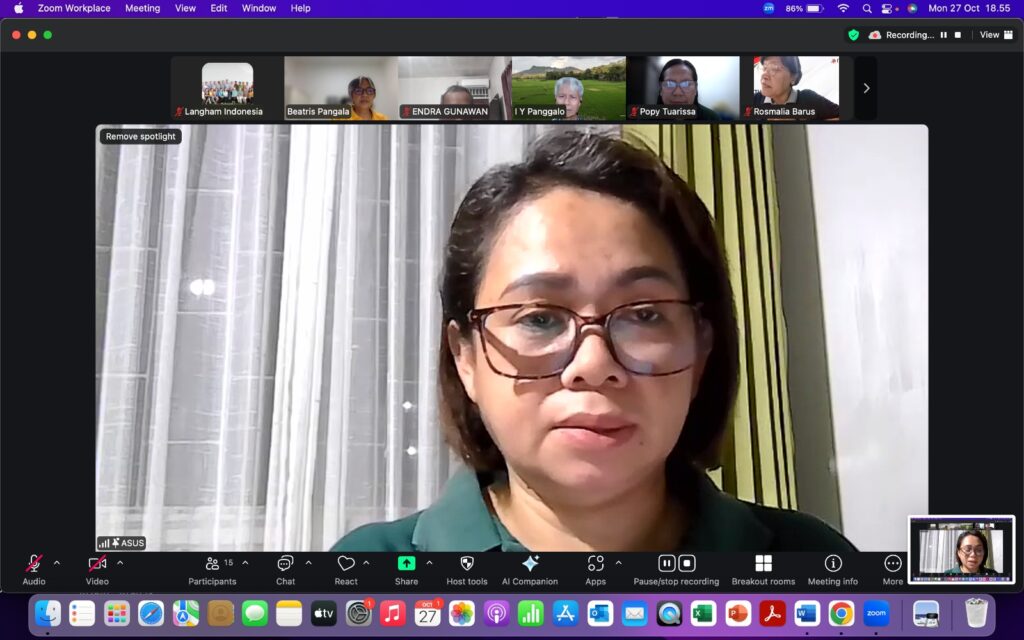Launch the AI Companion
The width and height of the screenshot is (1024, 640).
[x=530, y=565]
